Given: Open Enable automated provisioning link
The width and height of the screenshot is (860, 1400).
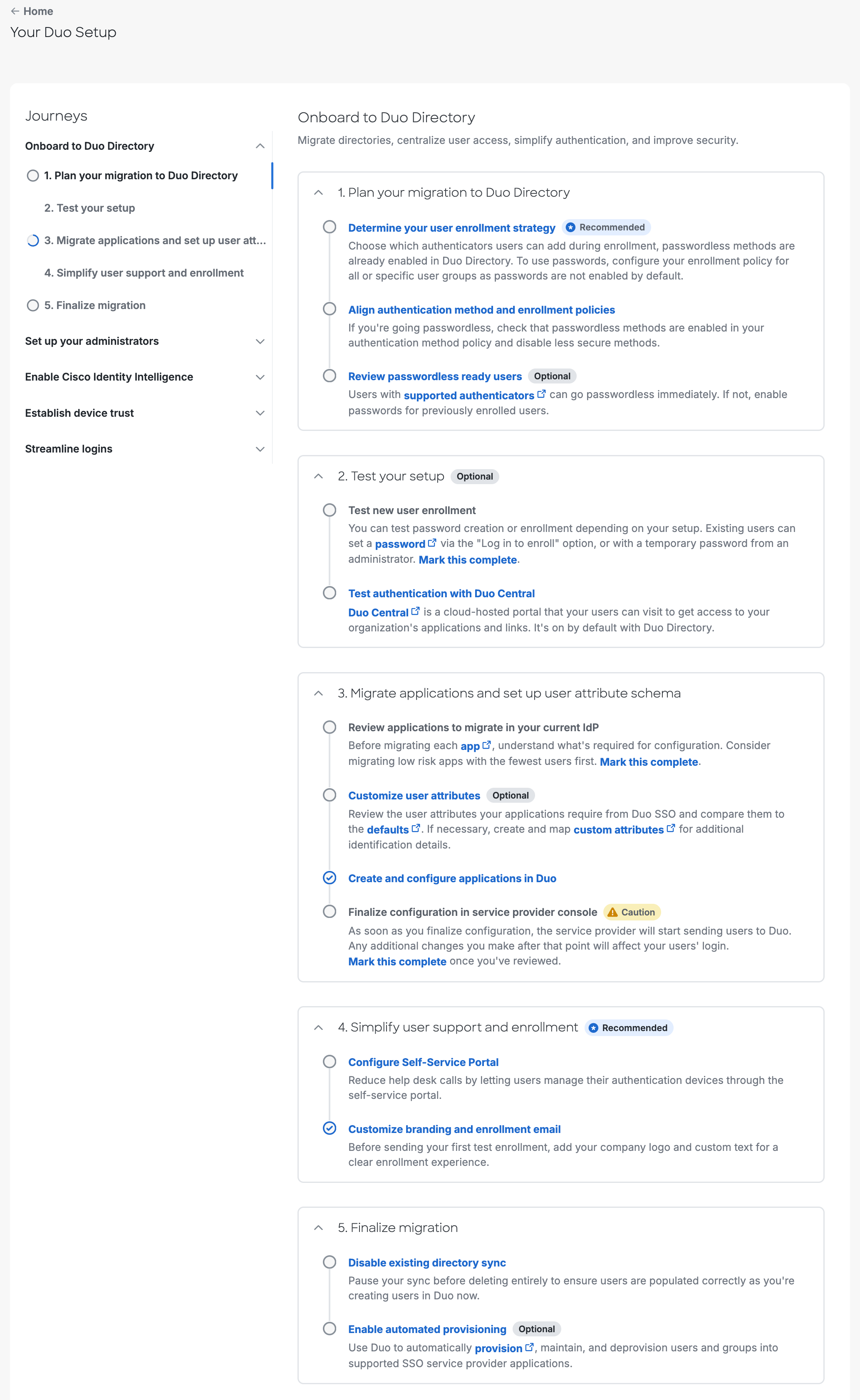Looking at the screenshot, I should coord(427,1330).
